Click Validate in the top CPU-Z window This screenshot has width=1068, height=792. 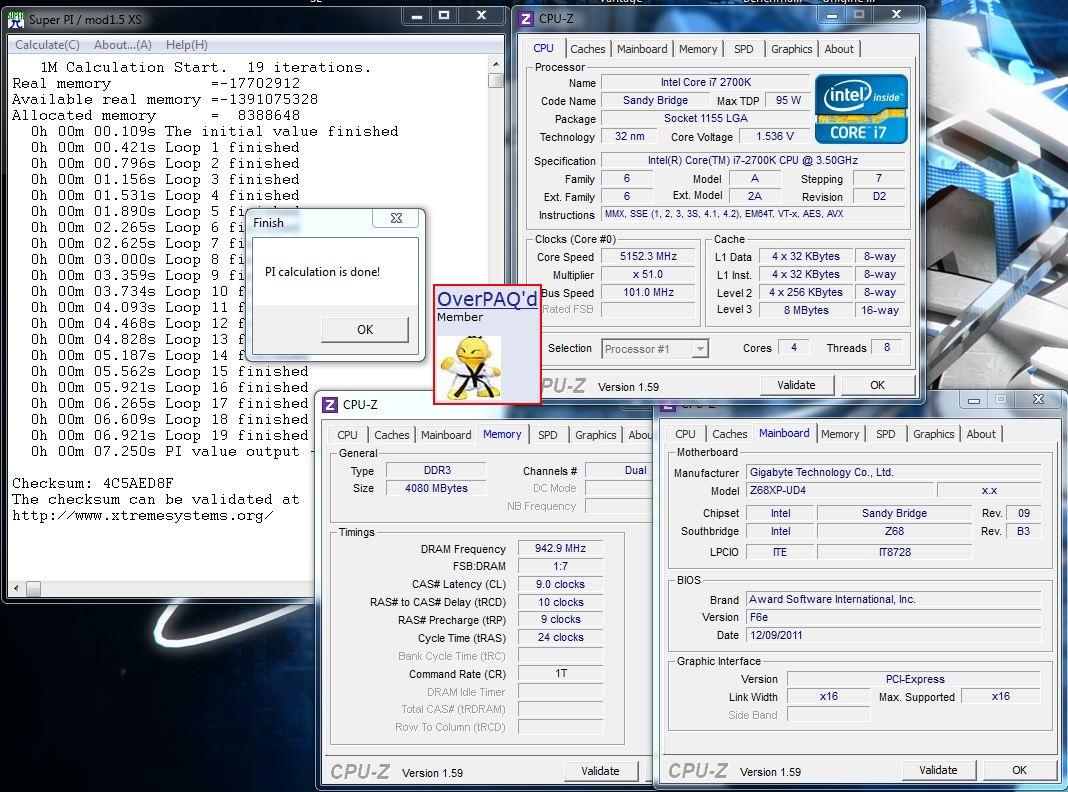796,385
